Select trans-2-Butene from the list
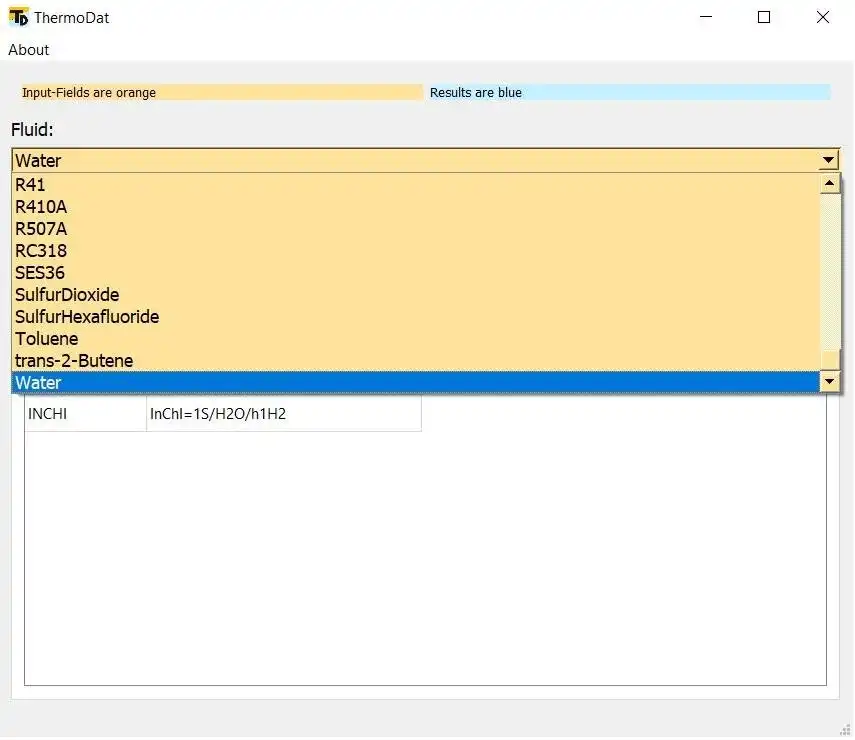Image resolution: width=855 pixels, height=740 pixels. [x=74, y=360]
